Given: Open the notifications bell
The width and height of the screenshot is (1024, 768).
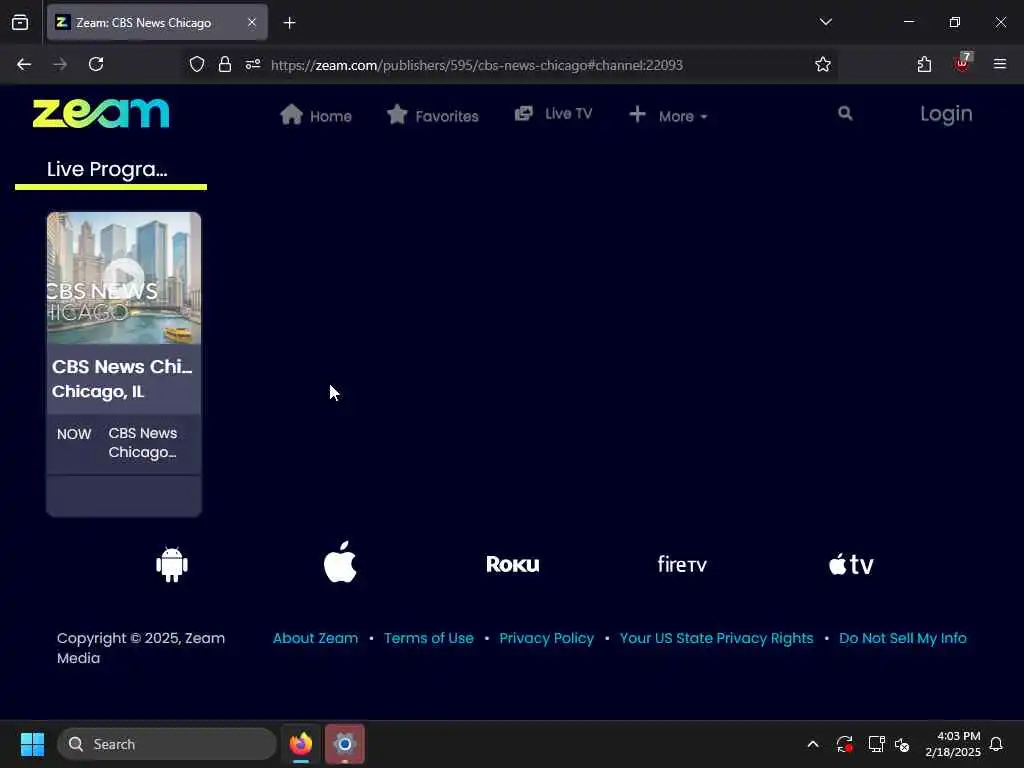Looking at the screenshot, I should click(997, 744).
